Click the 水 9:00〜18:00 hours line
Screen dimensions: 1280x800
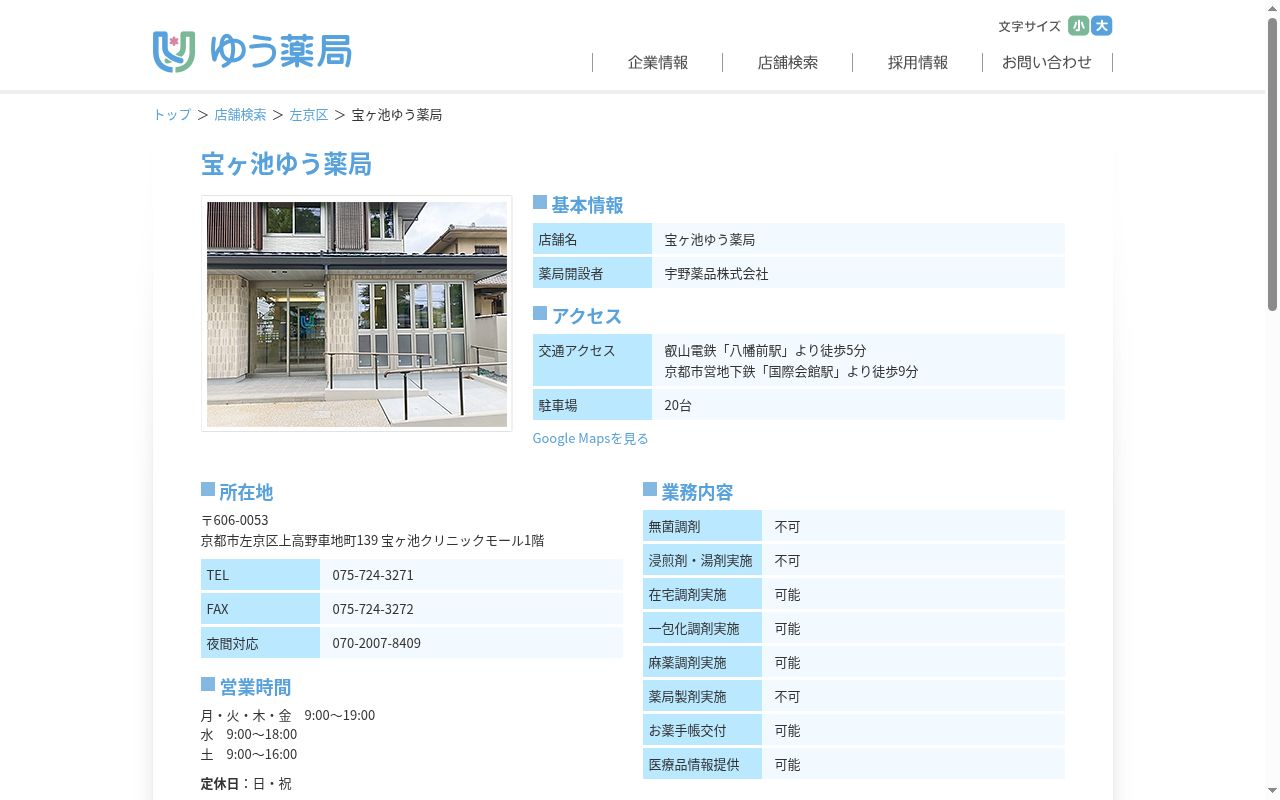tap(249, 734)
